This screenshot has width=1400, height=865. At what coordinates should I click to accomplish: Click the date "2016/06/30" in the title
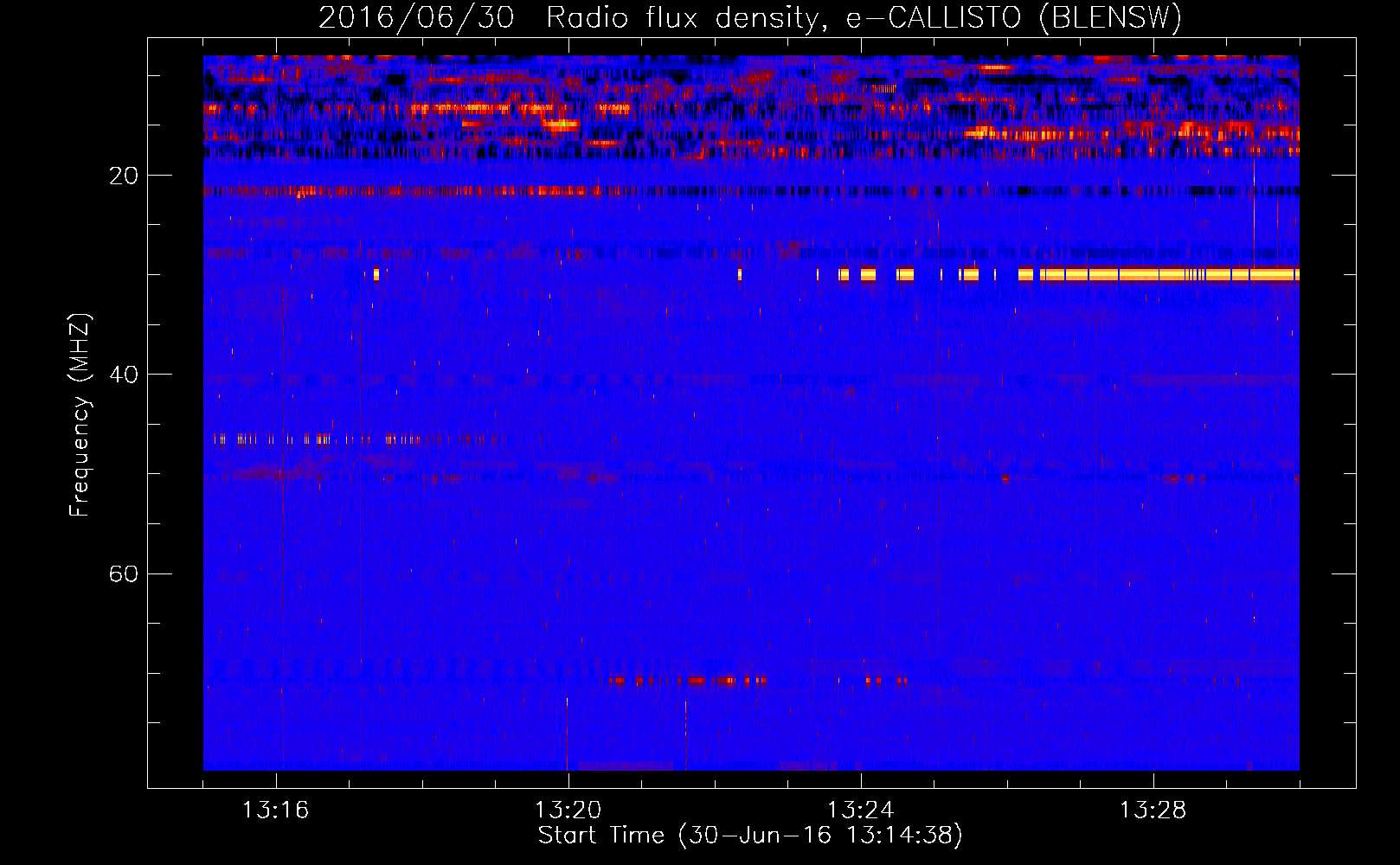416,17
